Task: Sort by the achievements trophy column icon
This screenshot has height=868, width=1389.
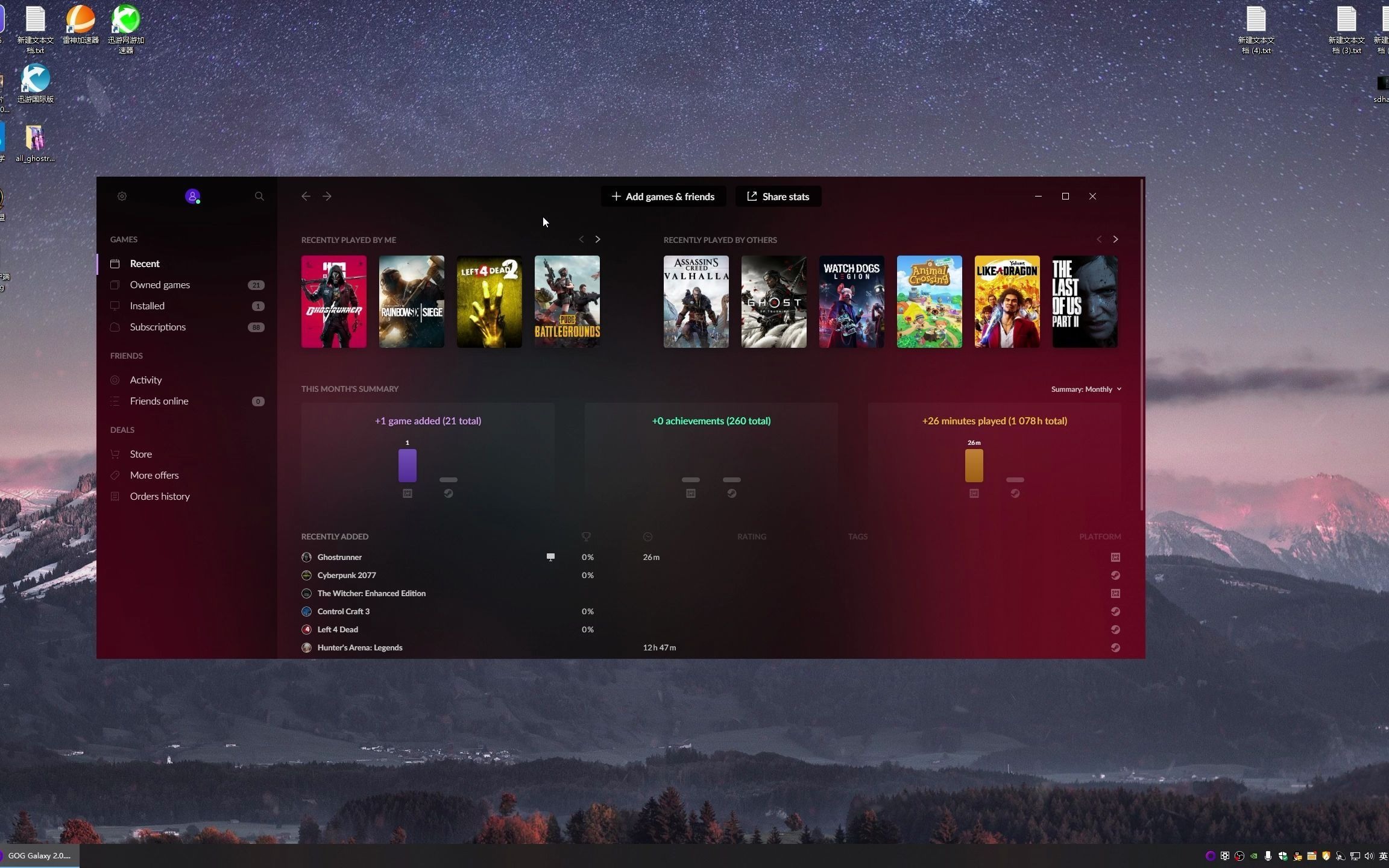Action: (x=586, y=536)
